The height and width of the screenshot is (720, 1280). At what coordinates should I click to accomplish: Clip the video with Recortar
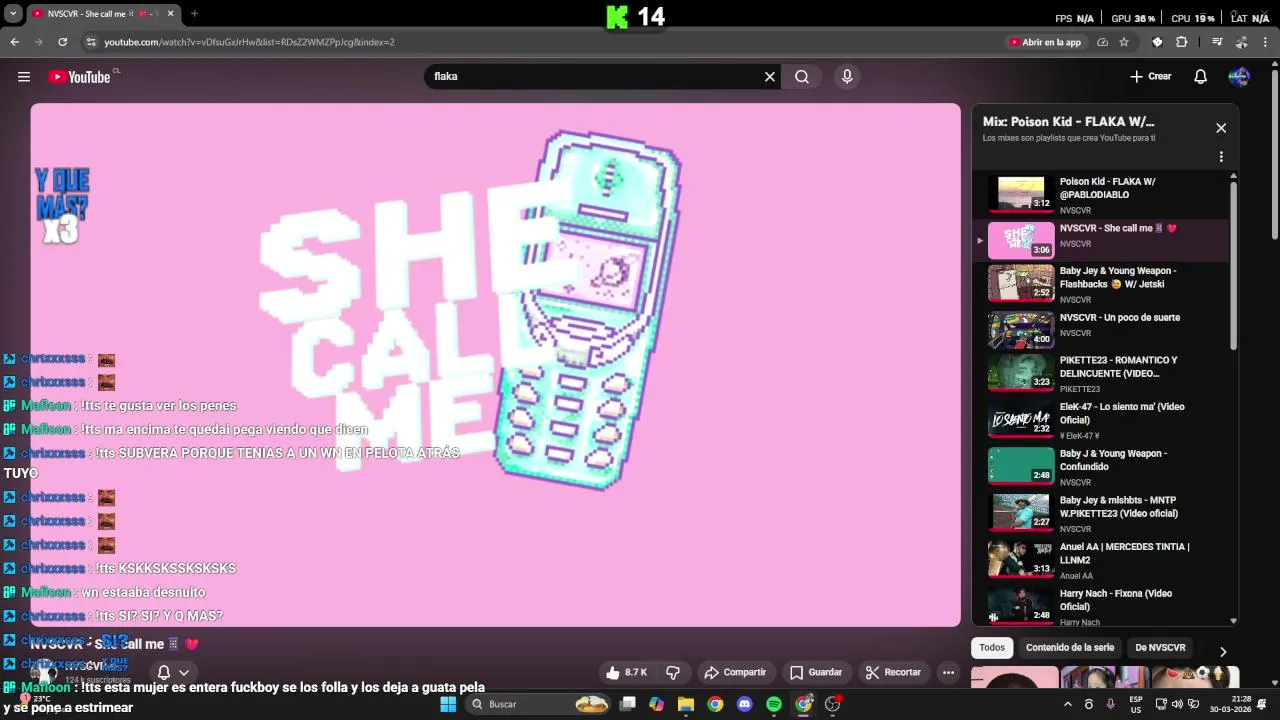pos(893,673)
